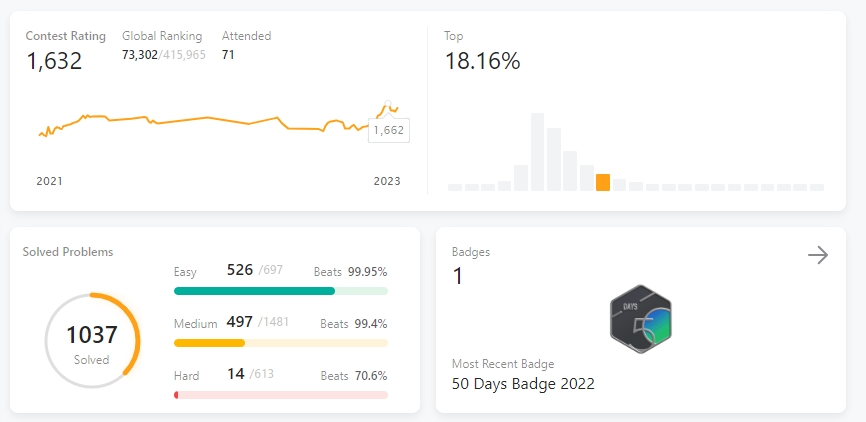Click the 1,662 rating tooltip

click(x=387, y=130)
